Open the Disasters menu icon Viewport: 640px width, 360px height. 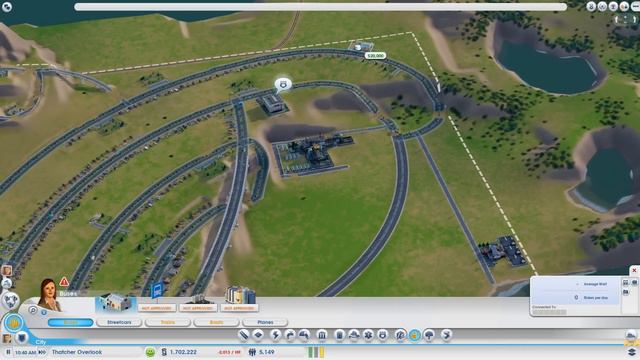[447, 335]
